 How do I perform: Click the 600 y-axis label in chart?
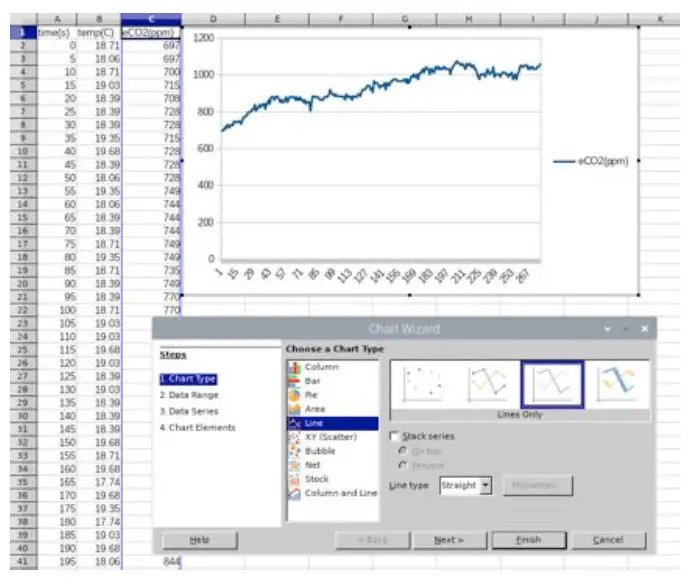pyautogui.click(x=206, y=148)
